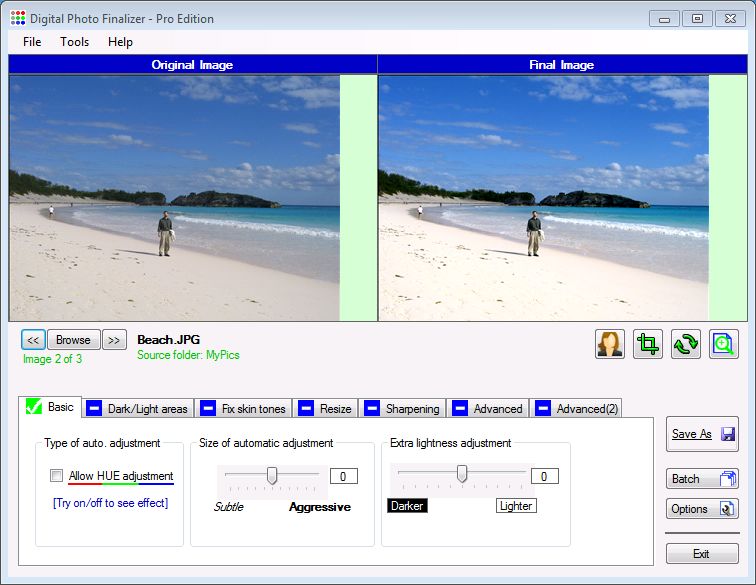
Task: Click the Browse button
Action: (73, 340)
